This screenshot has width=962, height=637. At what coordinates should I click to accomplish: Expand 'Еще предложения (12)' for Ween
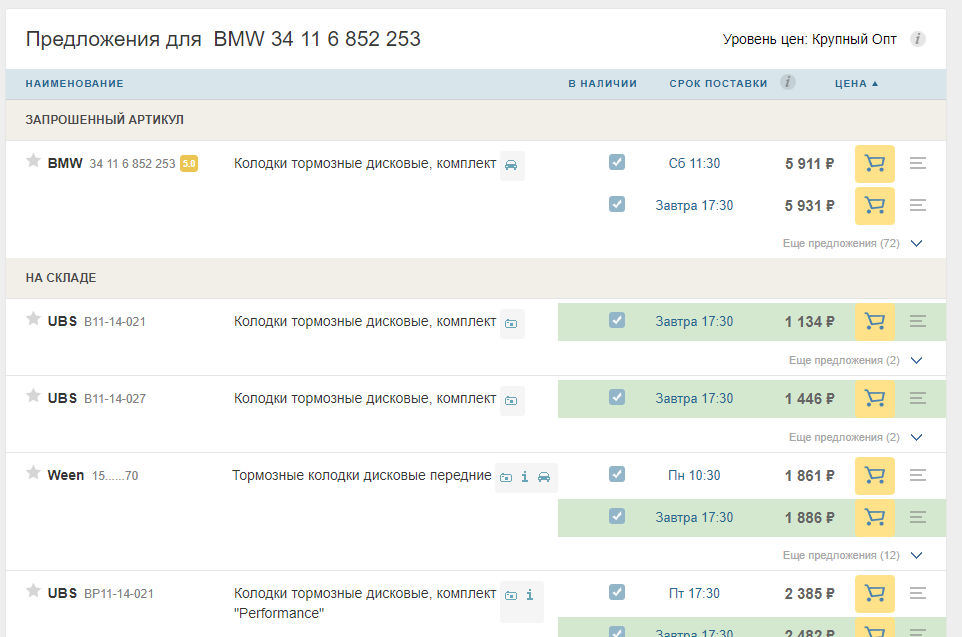click(x=852, y=555)
